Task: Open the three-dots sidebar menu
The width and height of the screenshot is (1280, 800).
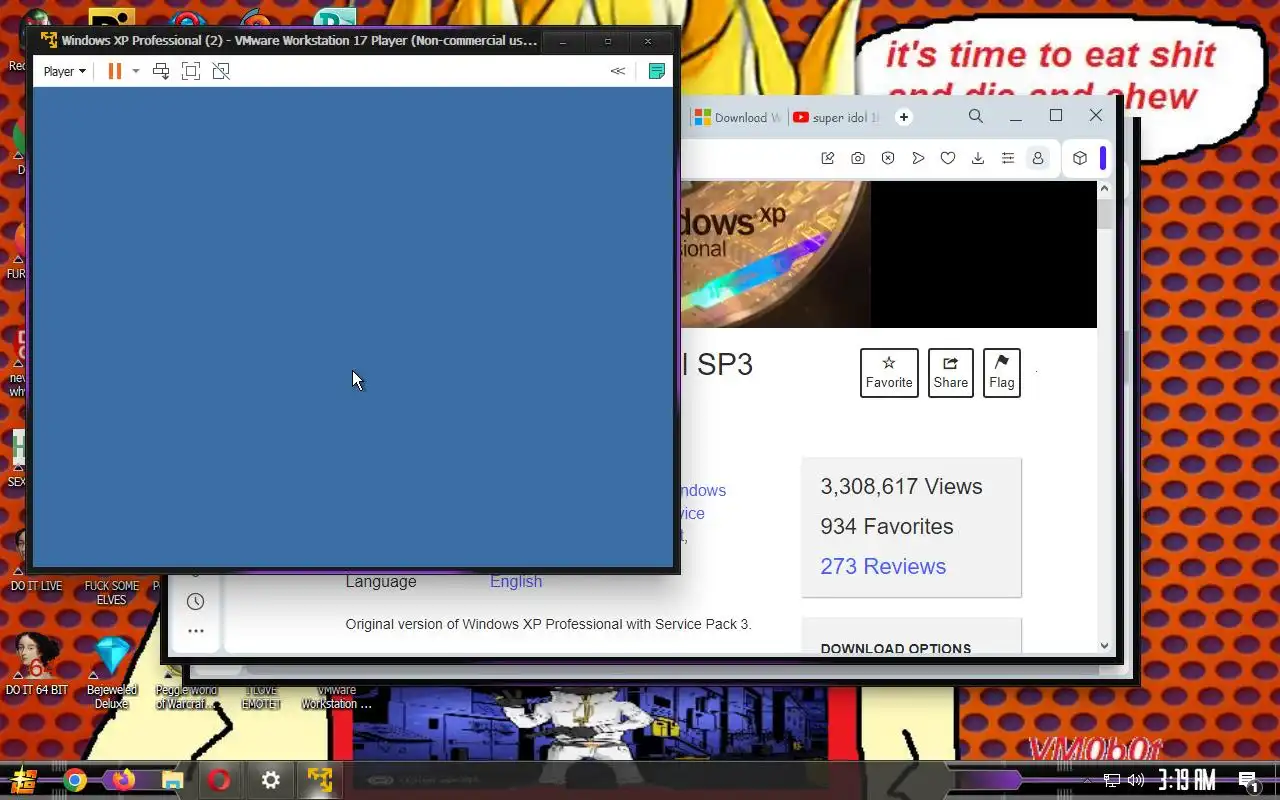Action: coord(196,631)
